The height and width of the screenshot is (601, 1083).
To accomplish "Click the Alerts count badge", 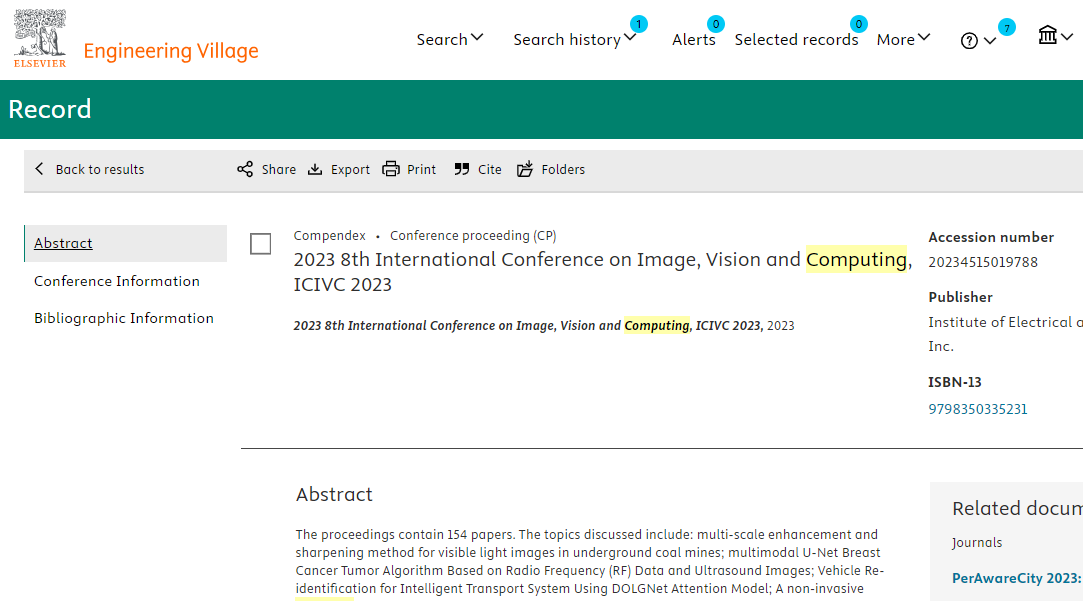I will [x=716, y=24].
